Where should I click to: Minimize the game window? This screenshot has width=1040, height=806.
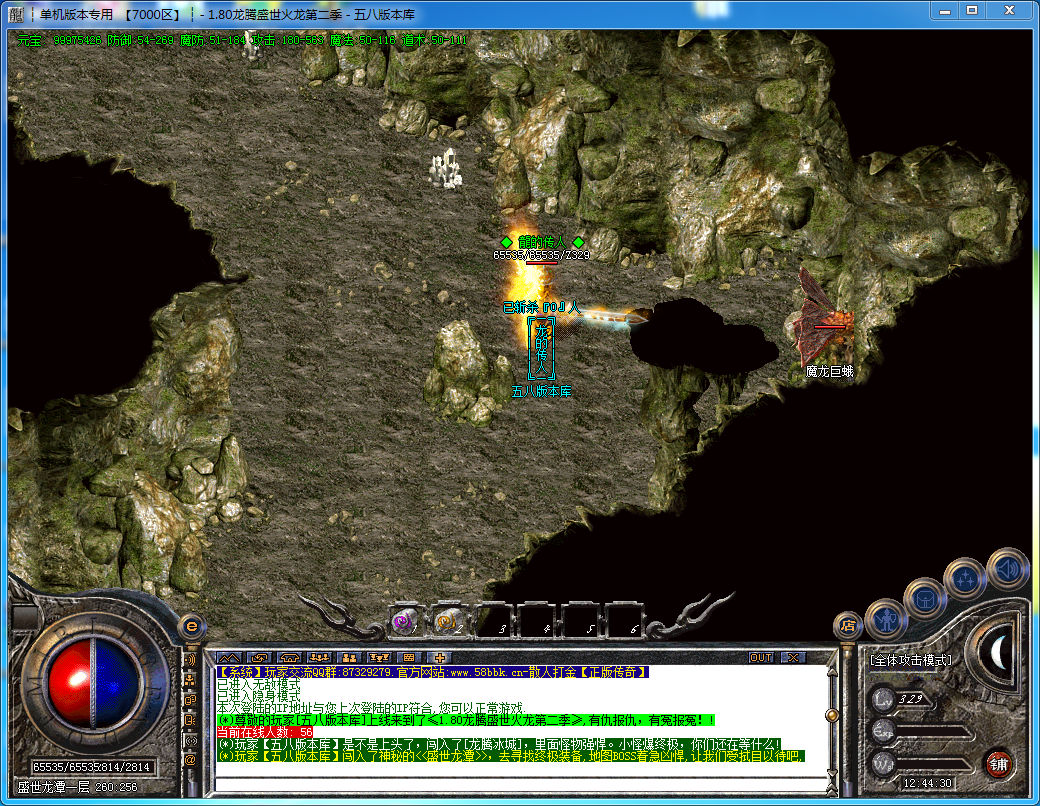[944, 10]
